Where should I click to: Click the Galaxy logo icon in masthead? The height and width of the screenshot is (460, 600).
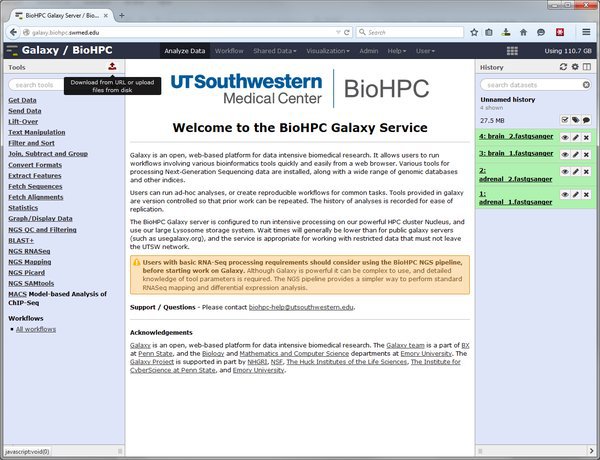pos(12,51)
